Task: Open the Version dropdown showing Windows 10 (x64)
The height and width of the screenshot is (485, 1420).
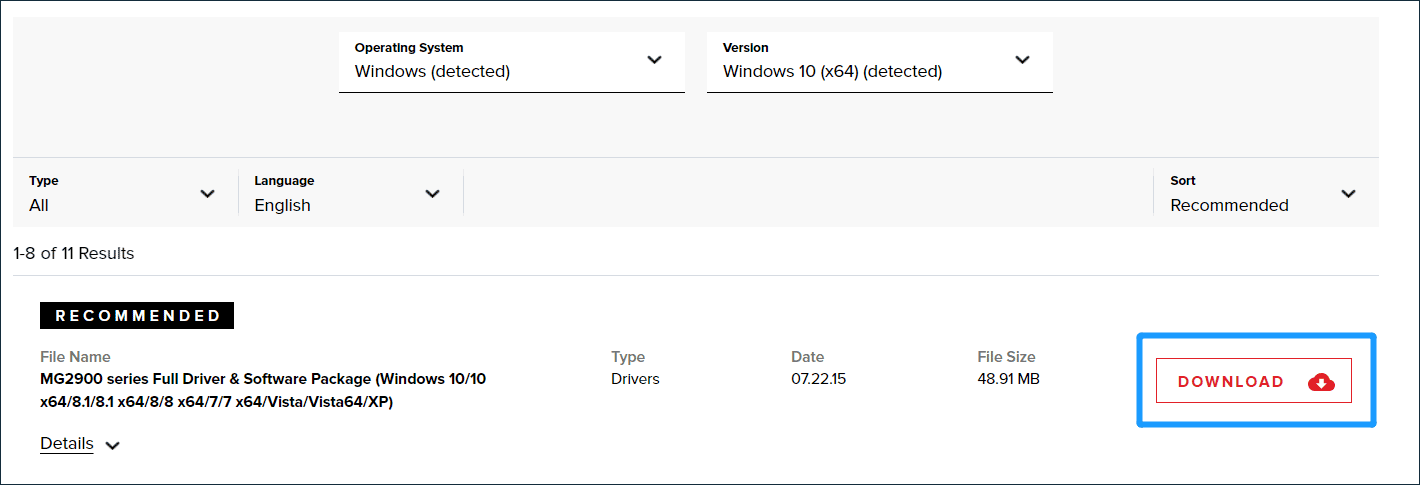Action: 880,62
